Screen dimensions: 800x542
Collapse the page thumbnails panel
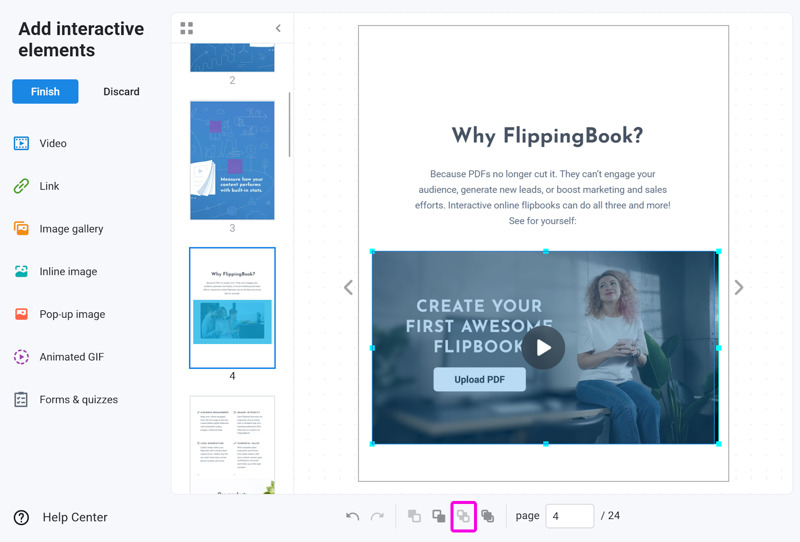click(x=278, y=28)
